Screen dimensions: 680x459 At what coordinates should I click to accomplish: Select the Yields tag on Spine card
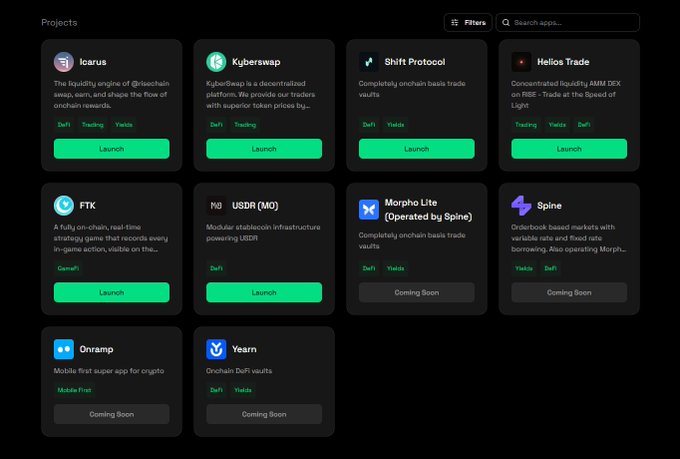pyautogui.click(x=524, y=269)
